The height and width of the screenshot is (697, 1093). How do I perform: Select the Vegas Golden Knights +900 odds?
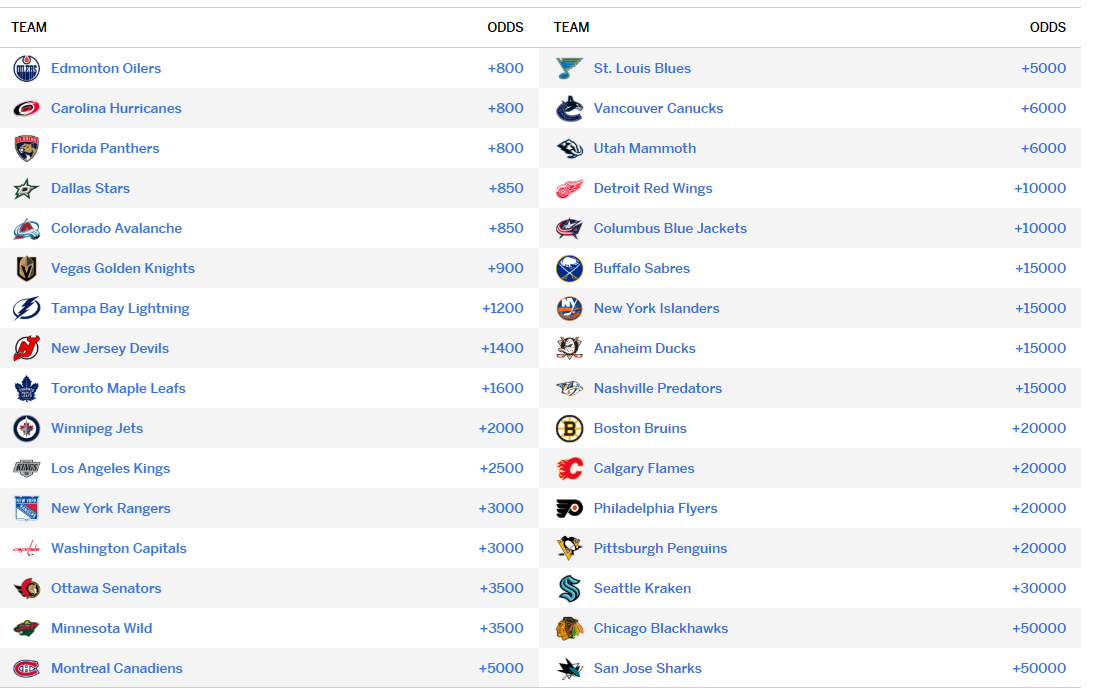pyautogui.click(x=505, y=268)
